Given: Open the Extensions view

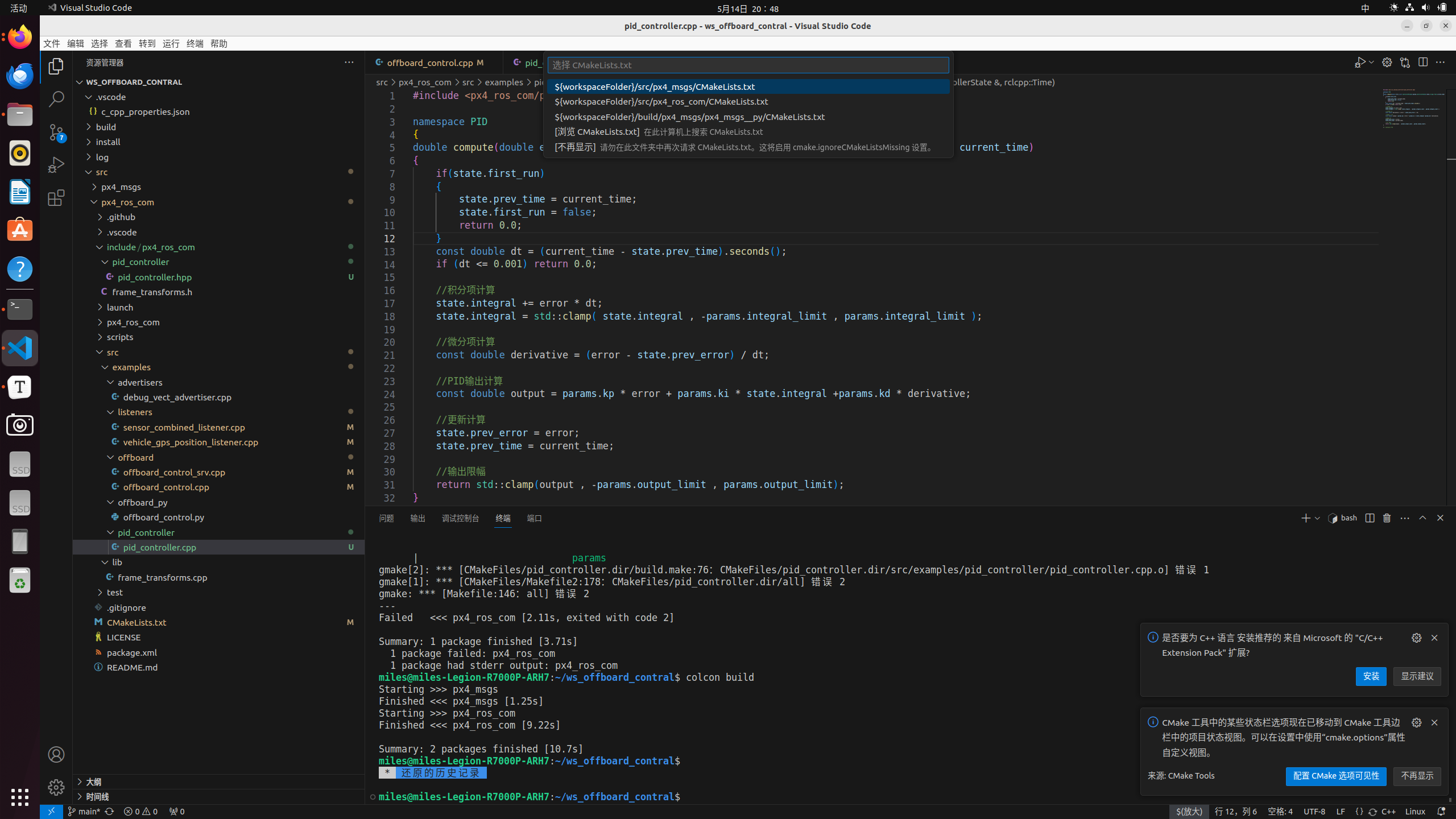Looking at the screenshot, I should click(56, 198).
